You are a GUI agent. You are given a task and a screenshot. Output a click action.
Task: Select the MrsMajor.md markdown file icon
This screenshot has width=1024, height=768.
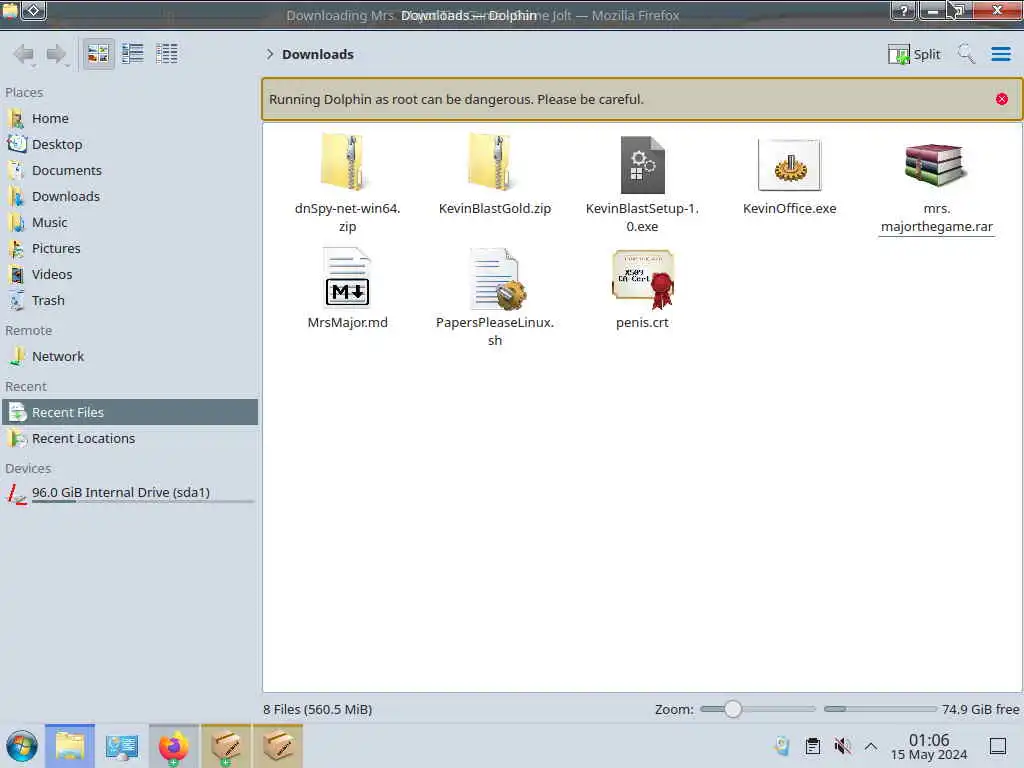(x=347, y=278)
